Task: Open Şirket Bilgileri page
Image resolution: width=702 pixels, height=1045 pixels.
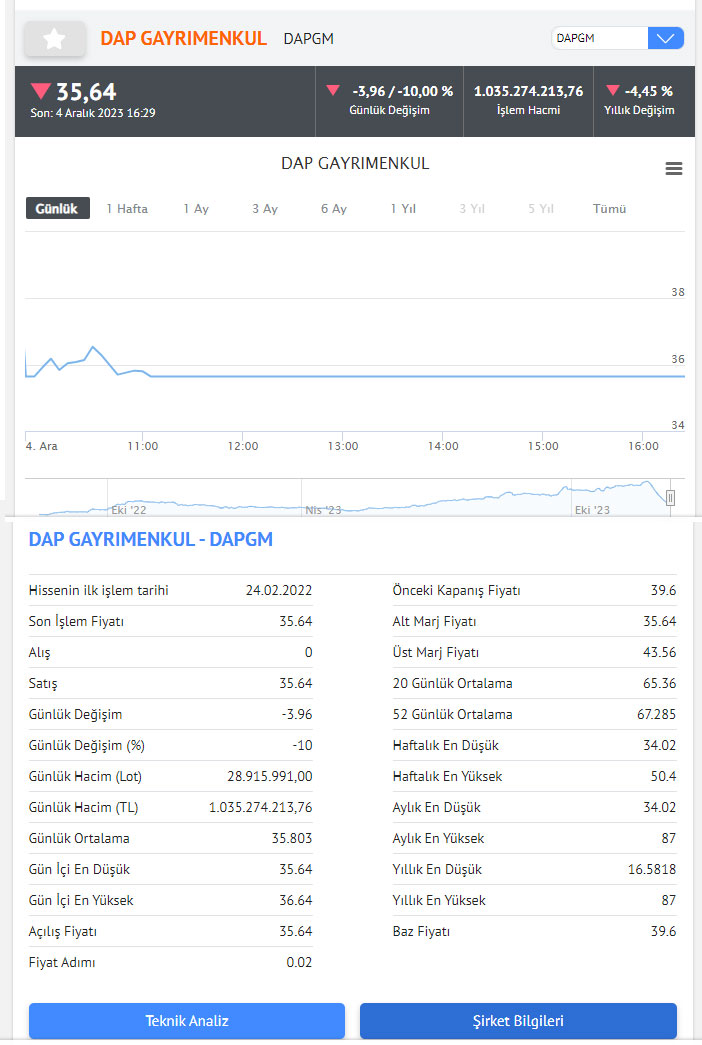Action: [518, 1021]
